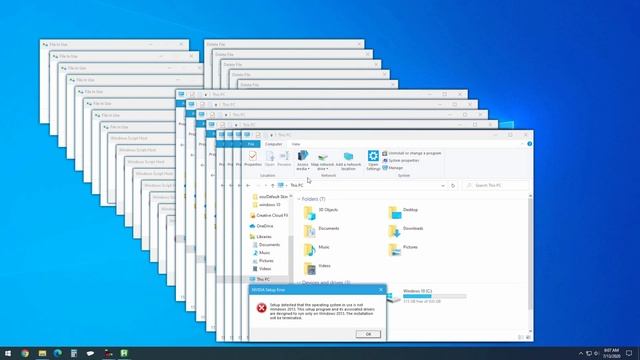
Task: Click the C: drive usage bar
Action: coord(434,296)
